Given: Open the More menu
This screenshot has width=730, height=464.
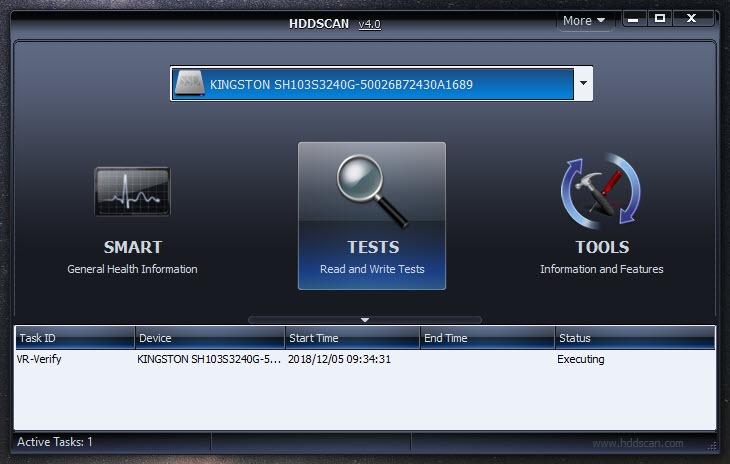Looking at the screenshot, I should [x=584, y=20].
